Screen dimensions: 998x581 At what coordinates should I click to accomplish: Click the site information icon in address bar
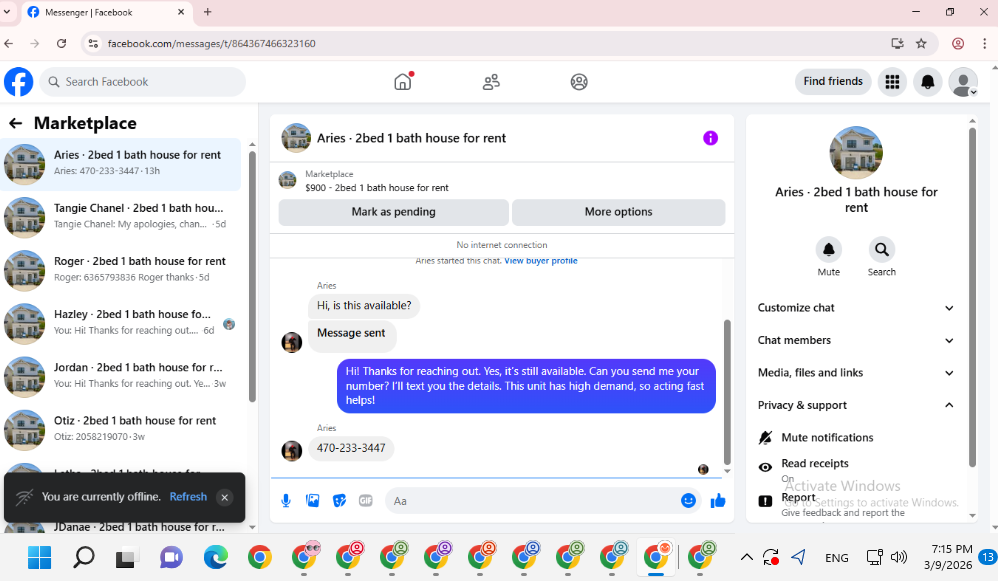pos(94,43)
